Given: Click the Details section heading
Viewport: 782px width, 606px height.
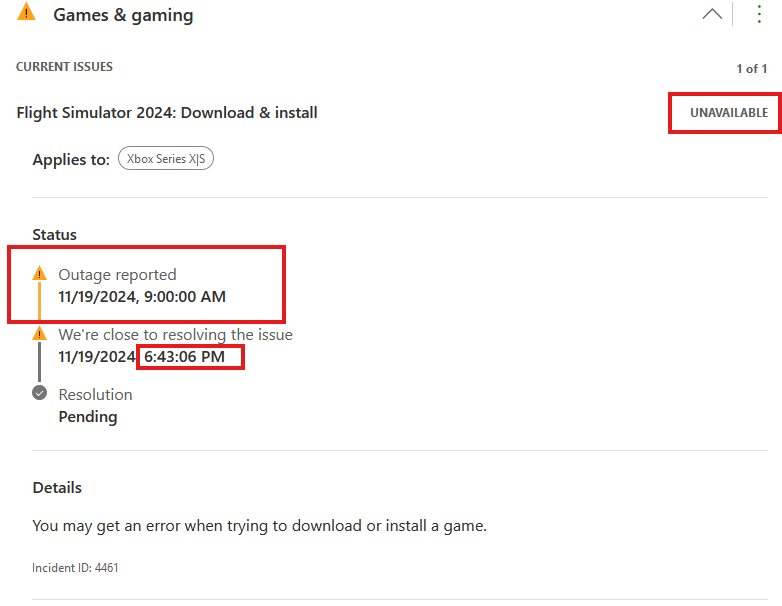Looking at the screenshot, I should click(57, 488).
